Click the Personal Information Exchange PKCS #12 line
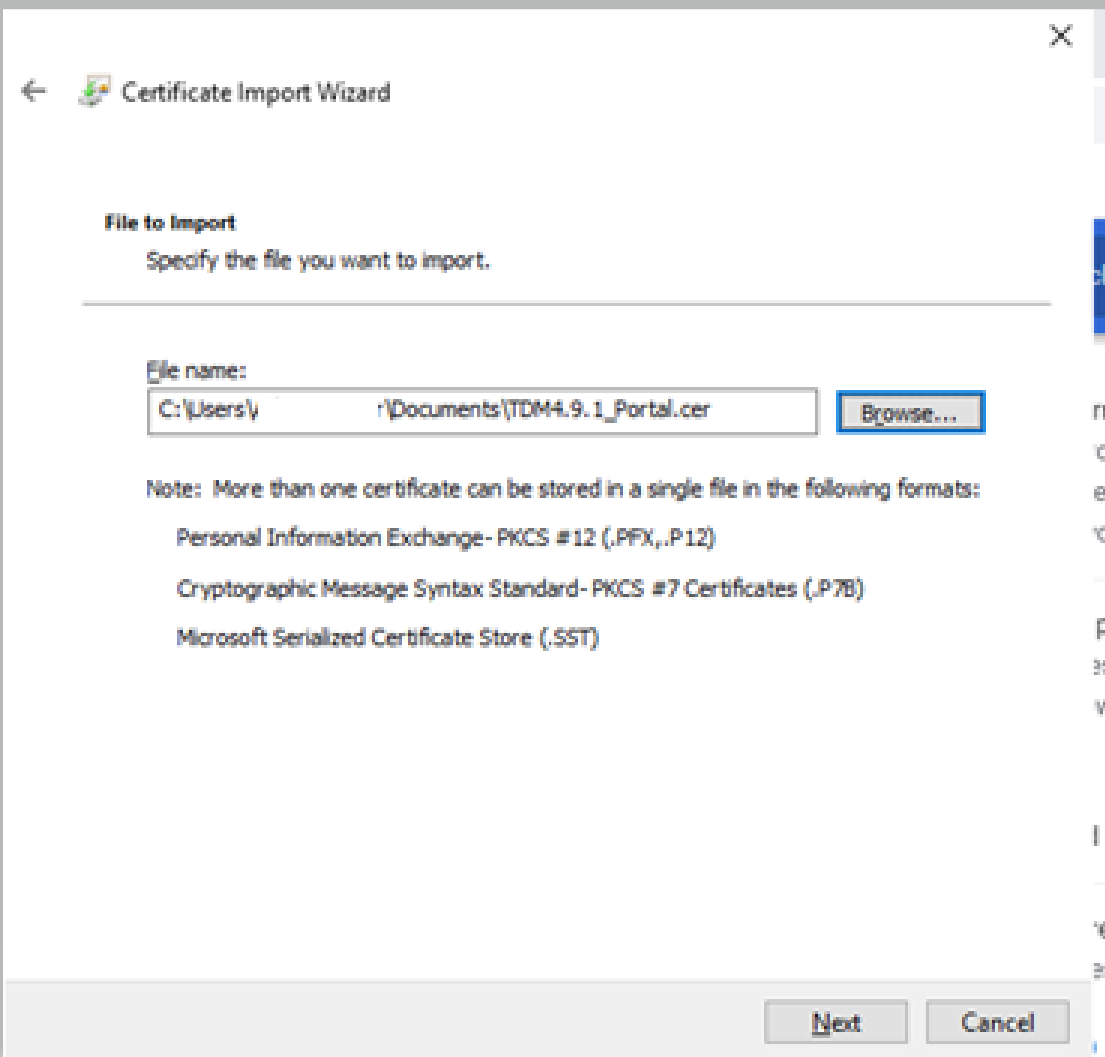Viewport: 1105px width, 1057px height. (x=446, y=538)
